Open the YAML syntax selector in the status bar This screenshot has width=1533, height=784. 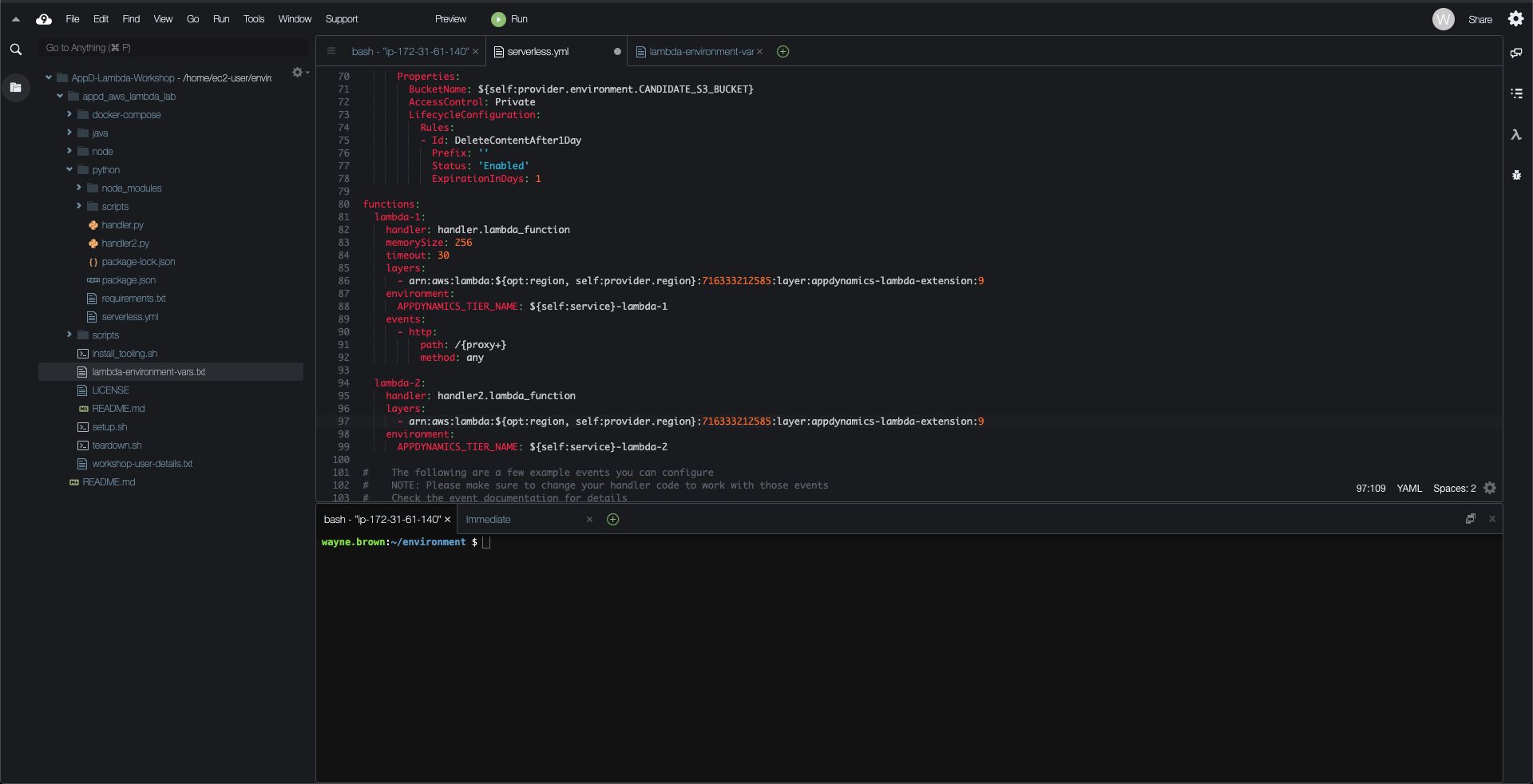(x=1409, y=488)
